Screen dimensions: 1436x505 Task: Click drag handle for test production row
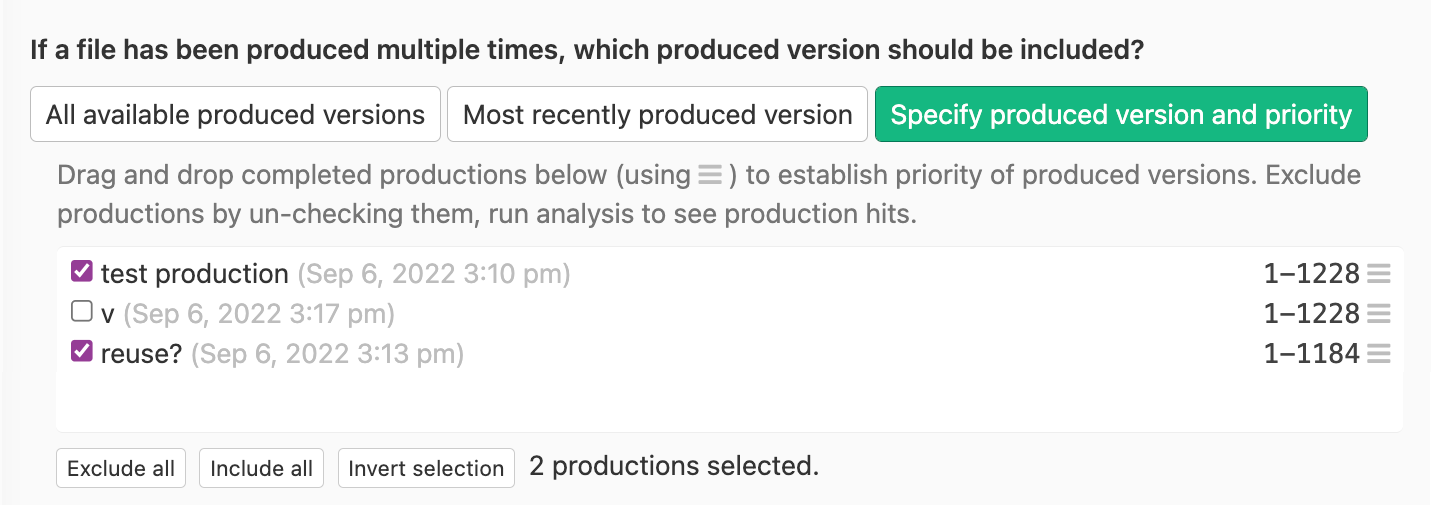(x=1379, y=274)
